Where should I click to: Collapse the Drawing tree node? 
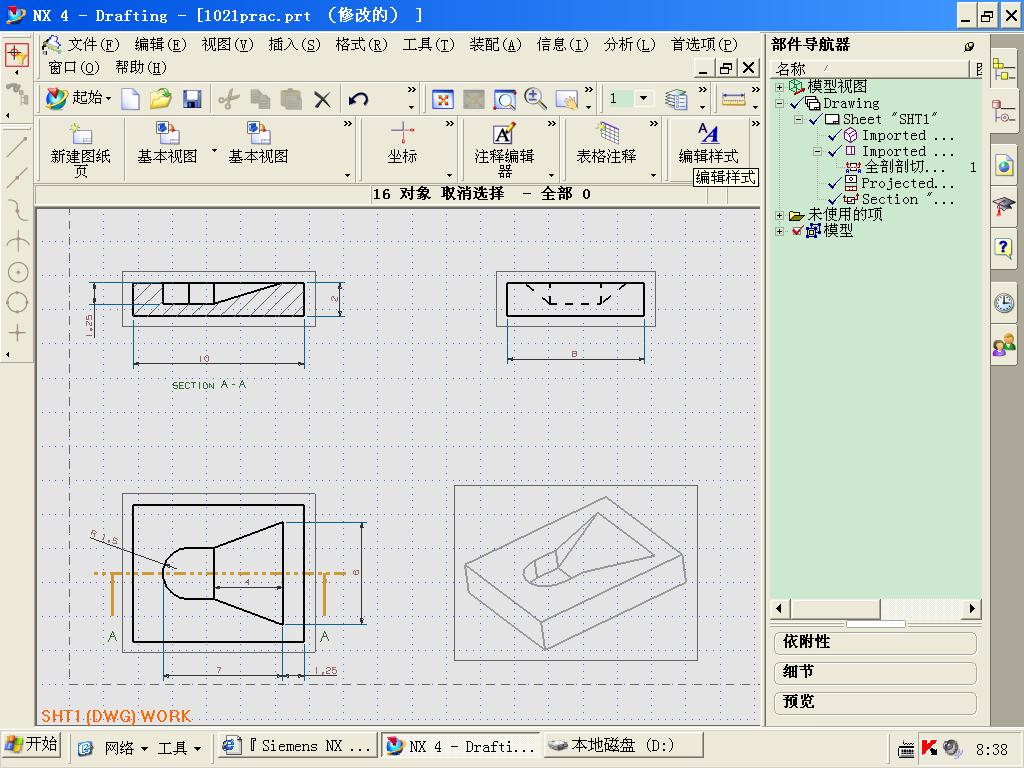coord(779,103)
